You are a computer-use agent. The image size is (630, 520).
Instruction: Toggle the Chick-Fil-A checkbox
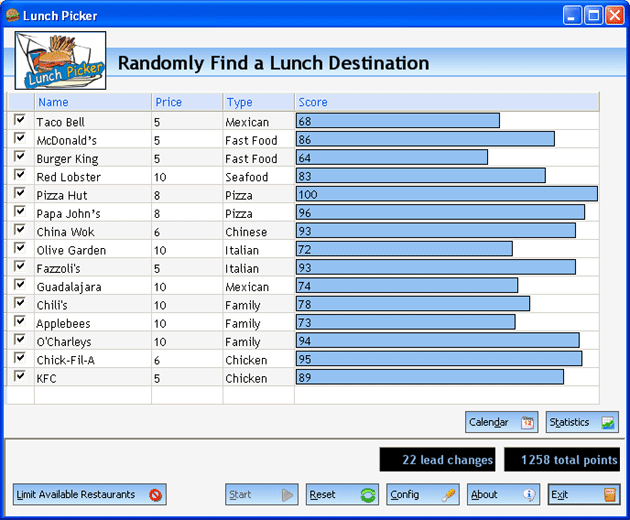pyautogui.click(x=20, y=357)
